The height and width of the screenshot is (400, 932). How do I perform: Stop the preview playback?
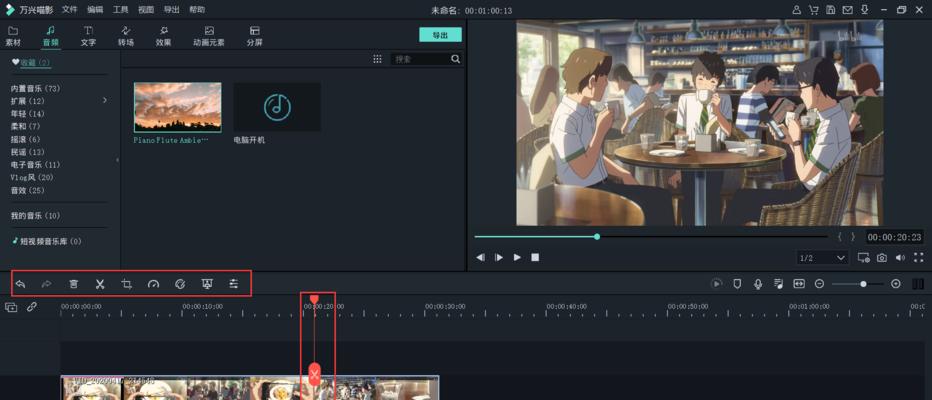[535, 257]
